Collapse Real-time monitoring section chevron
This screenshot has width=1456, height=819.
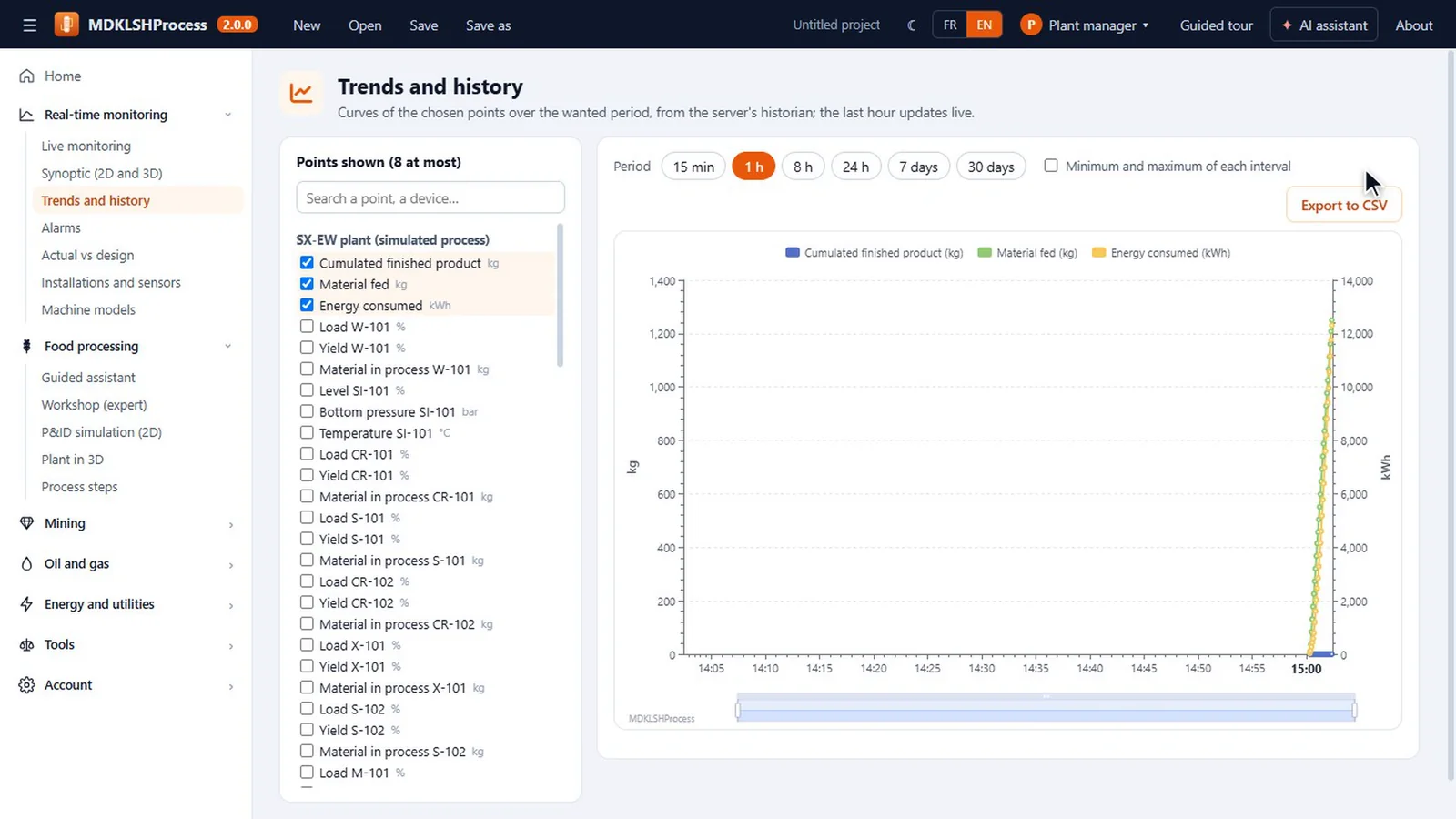point(228,115)
